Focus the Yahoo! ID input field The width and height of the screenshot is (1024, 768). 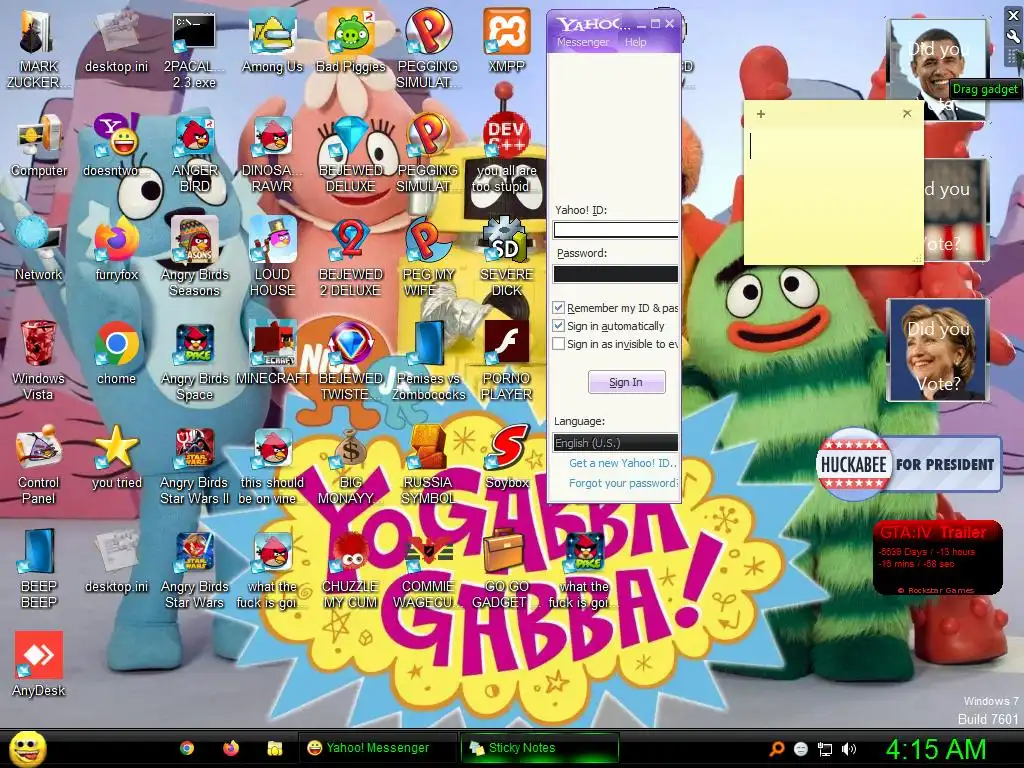coord(615,230)
